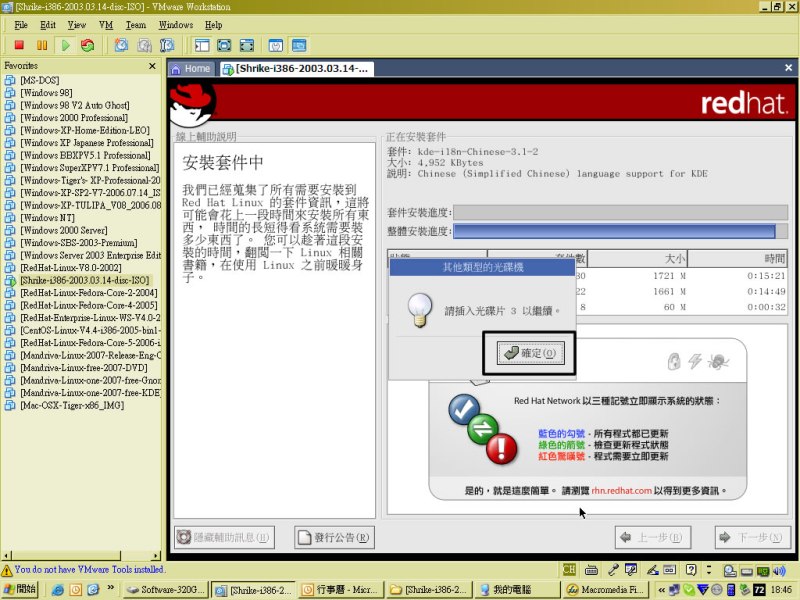
Task: Click the tray icon showing 72
Action: click(760, 590)
